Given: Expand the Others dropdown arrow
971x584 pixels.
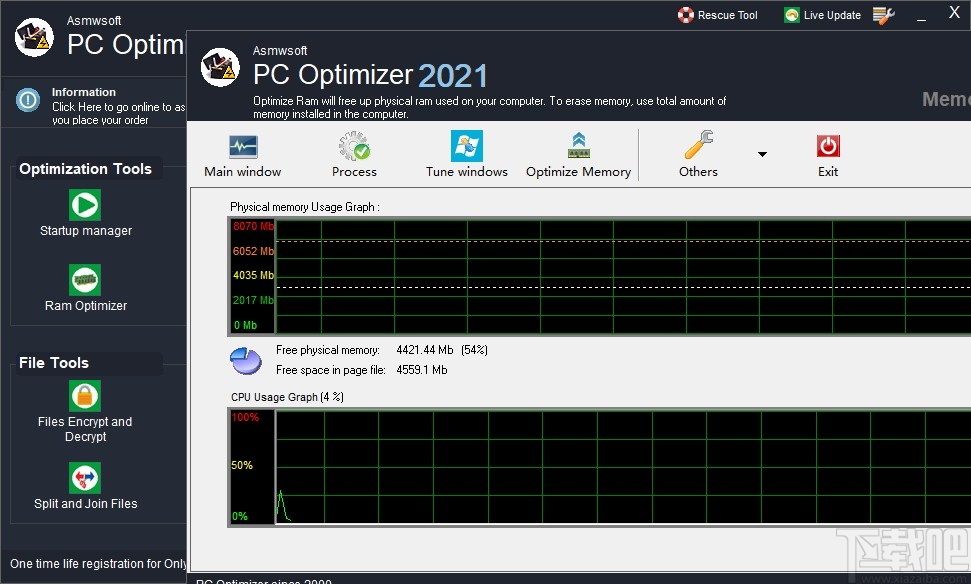Looking at the screenshot, I should click(761, 154).
